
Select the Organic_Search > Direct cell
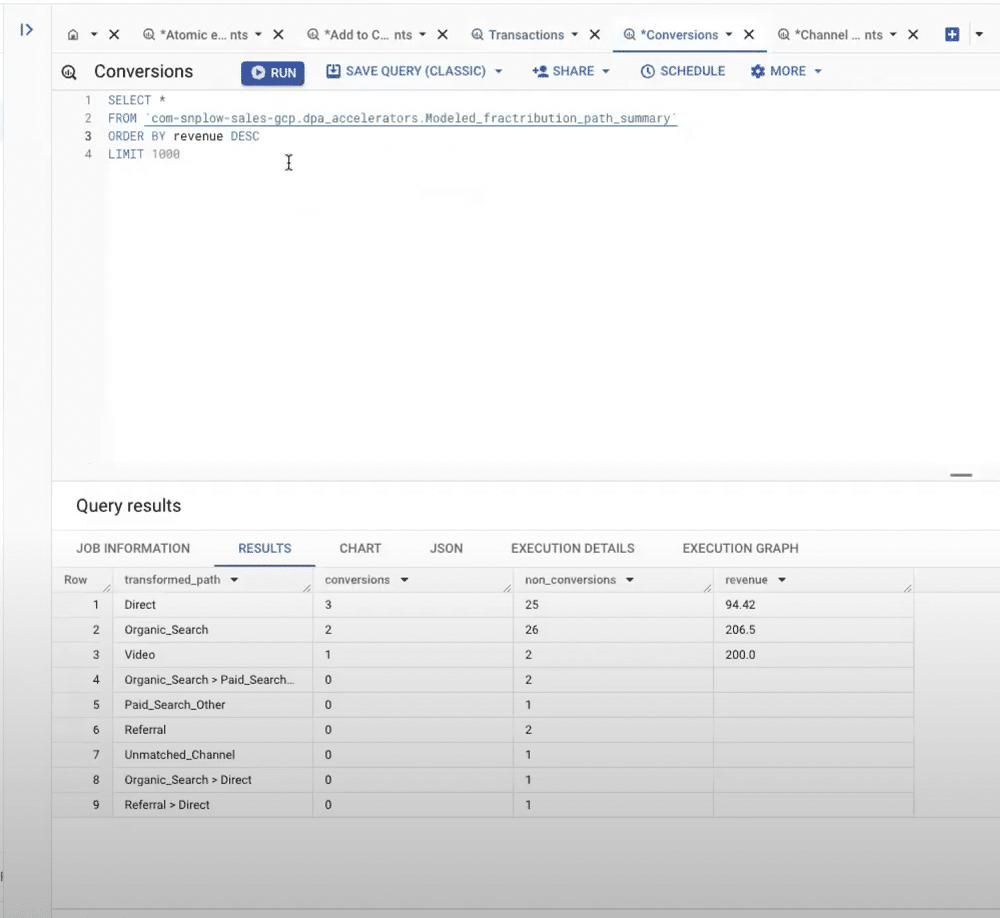pyautogui.click(x=213, y=780)
